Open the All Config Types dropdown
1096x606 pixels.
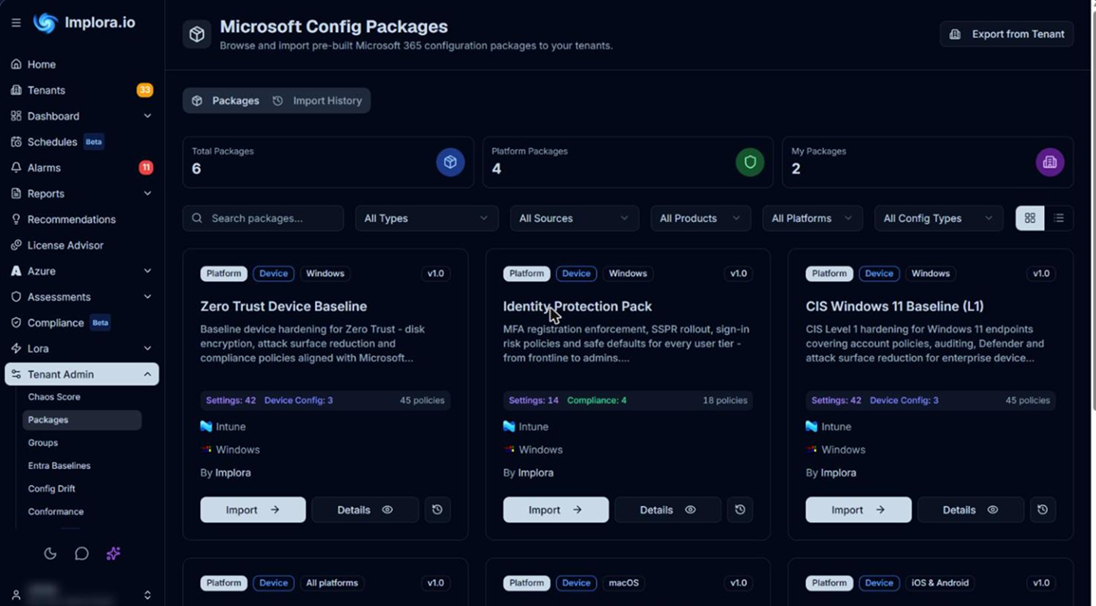click(x=938, y=218)
